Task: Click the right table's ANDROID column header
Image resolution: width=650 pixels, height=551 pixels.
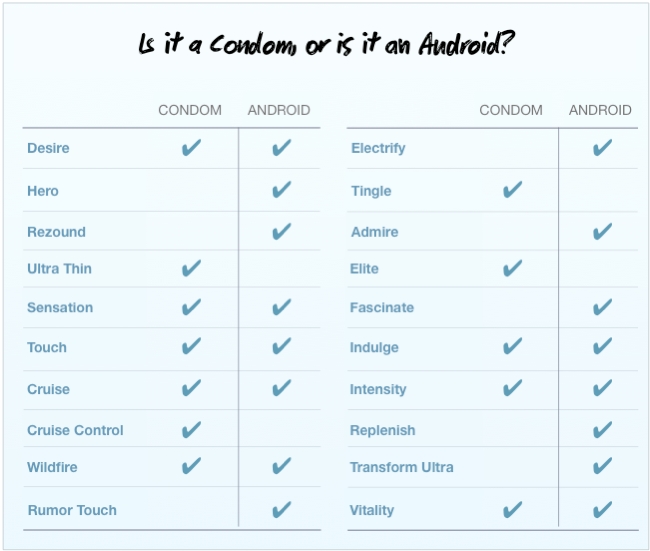Action: coord(600,110)
